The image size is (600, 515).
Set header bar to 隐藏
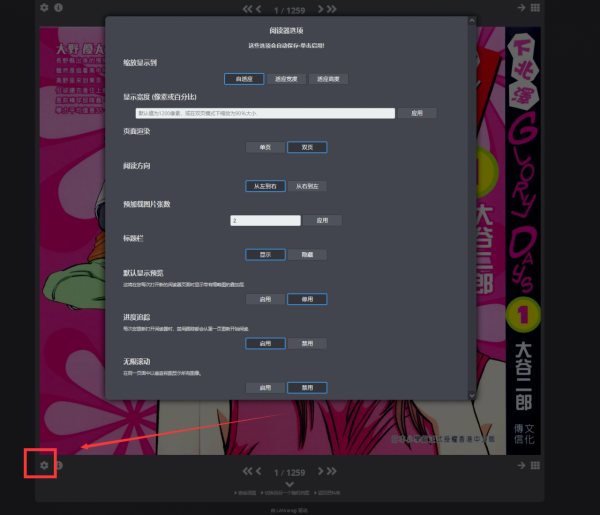307,255
